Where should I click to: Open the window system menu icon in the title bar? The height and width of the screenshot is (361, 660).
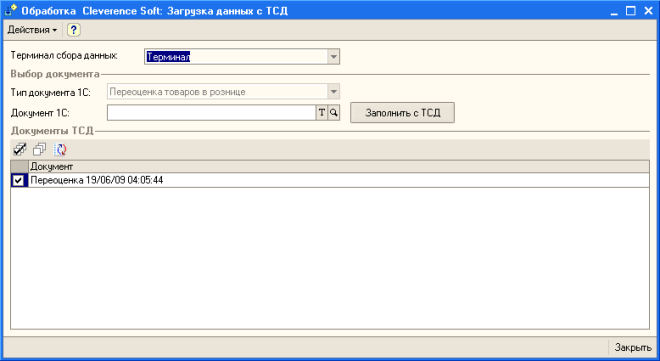[x=11, y=10]
